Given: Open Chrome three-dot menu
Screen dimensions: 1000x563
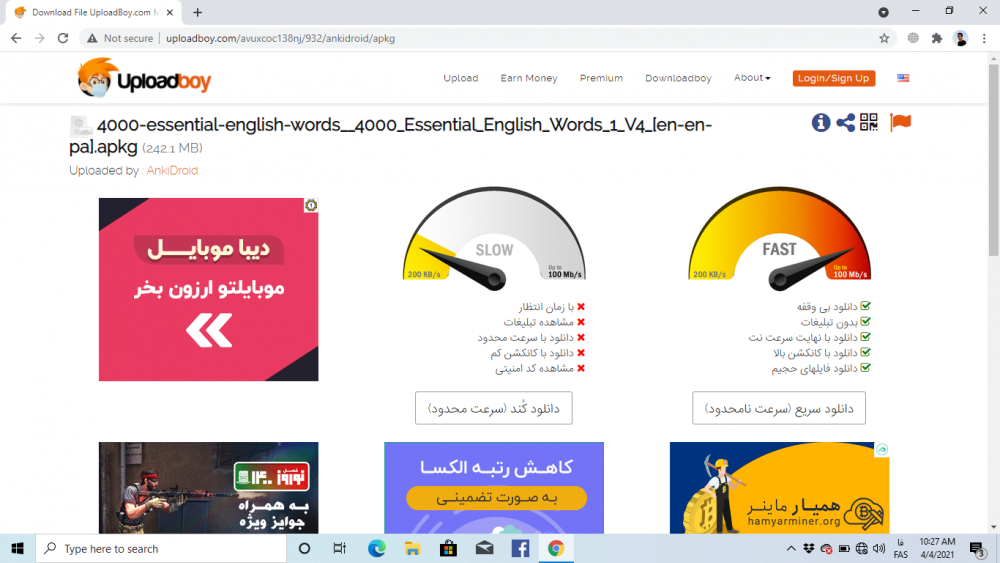Looking at the screenshot, I should pyautogui.click(x=984, y=38).
